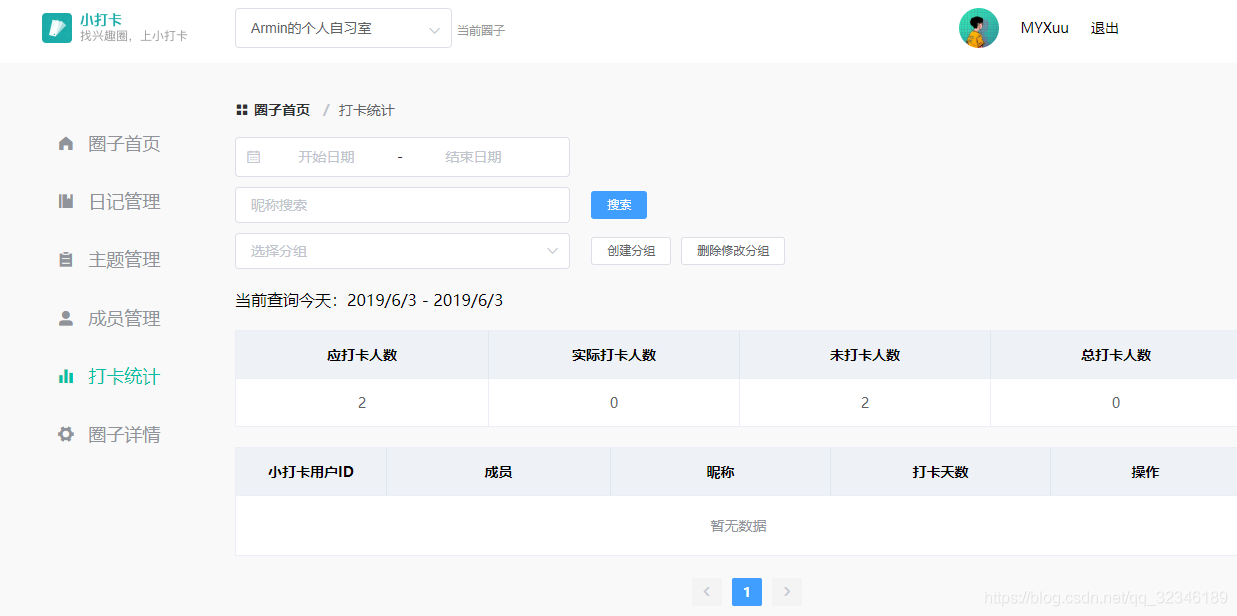The width and height of the screenshot is (1237, 616).
Task: Click the 打卡天数 column header
Action: pos(941,472)
